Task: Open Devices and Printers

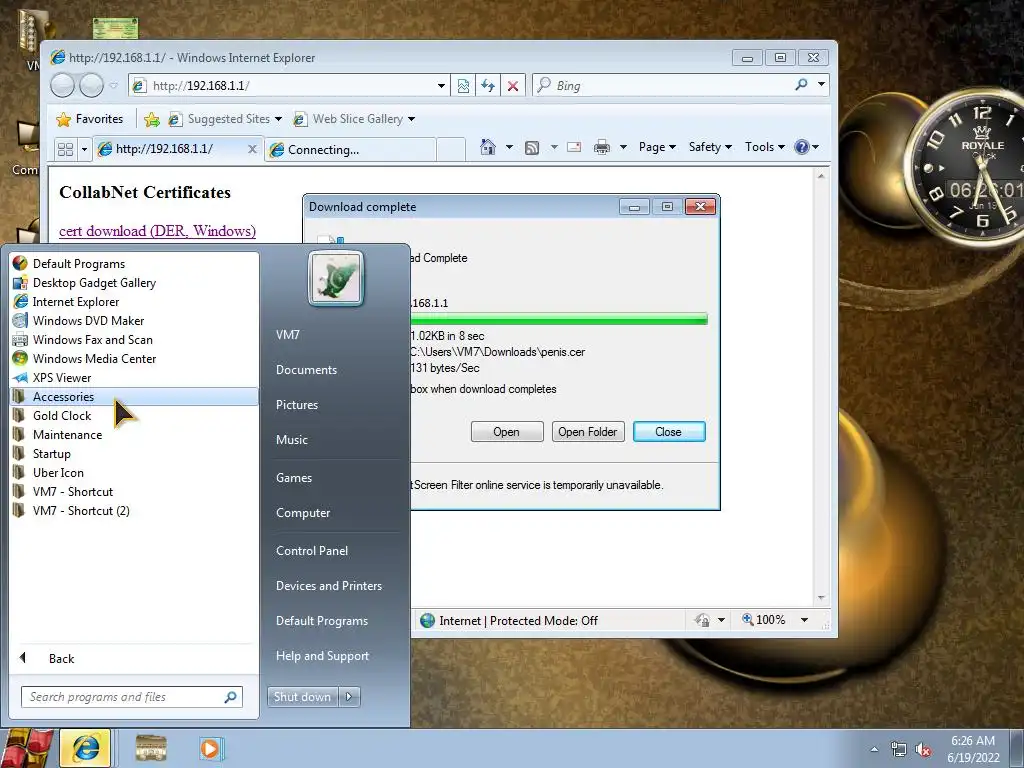Action: 328,586
